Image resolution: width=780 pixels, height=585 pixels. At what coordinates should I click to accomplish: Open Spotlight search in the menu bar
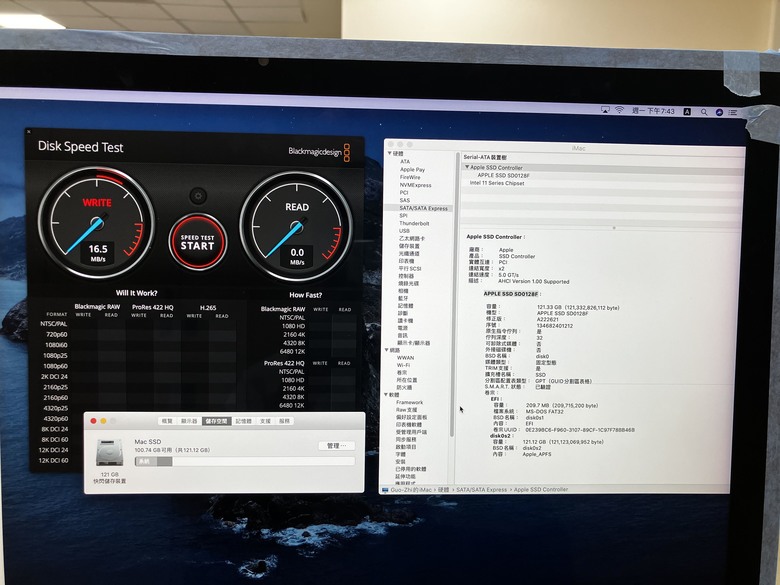point(704,112)
